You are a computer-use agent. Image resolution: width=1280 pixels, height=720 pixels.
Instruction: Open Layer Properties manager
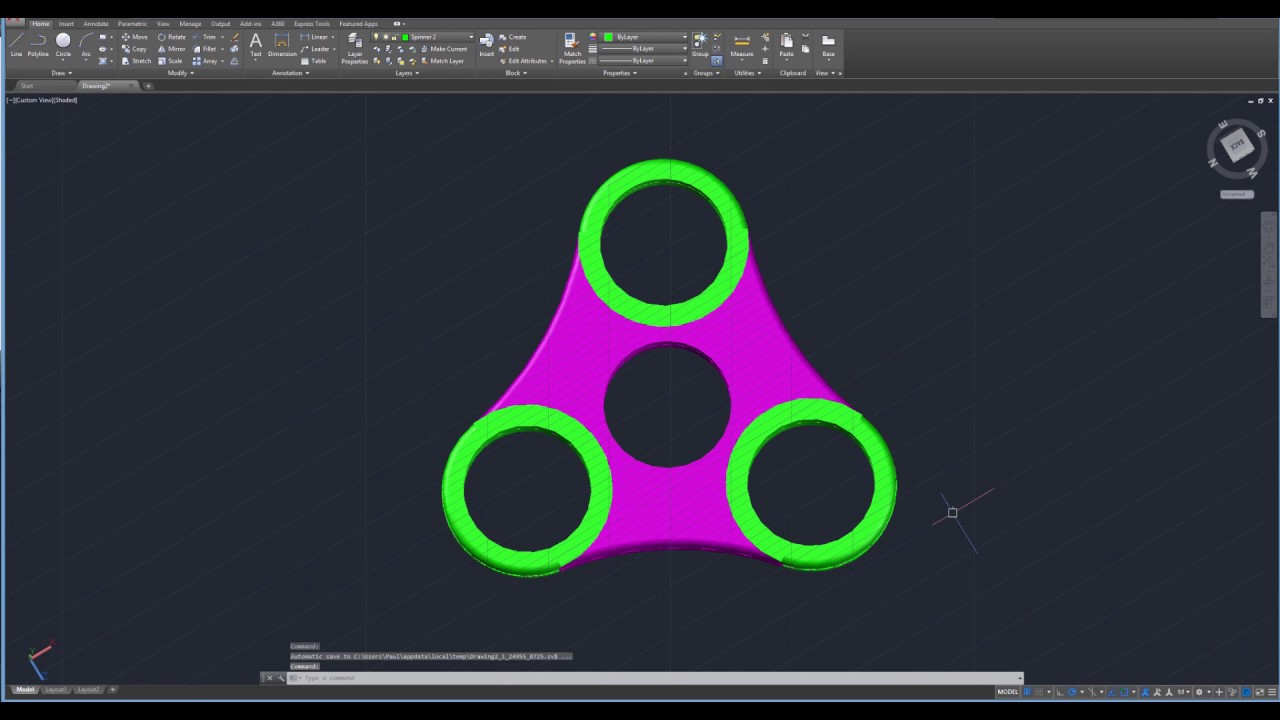pos(355,48)
